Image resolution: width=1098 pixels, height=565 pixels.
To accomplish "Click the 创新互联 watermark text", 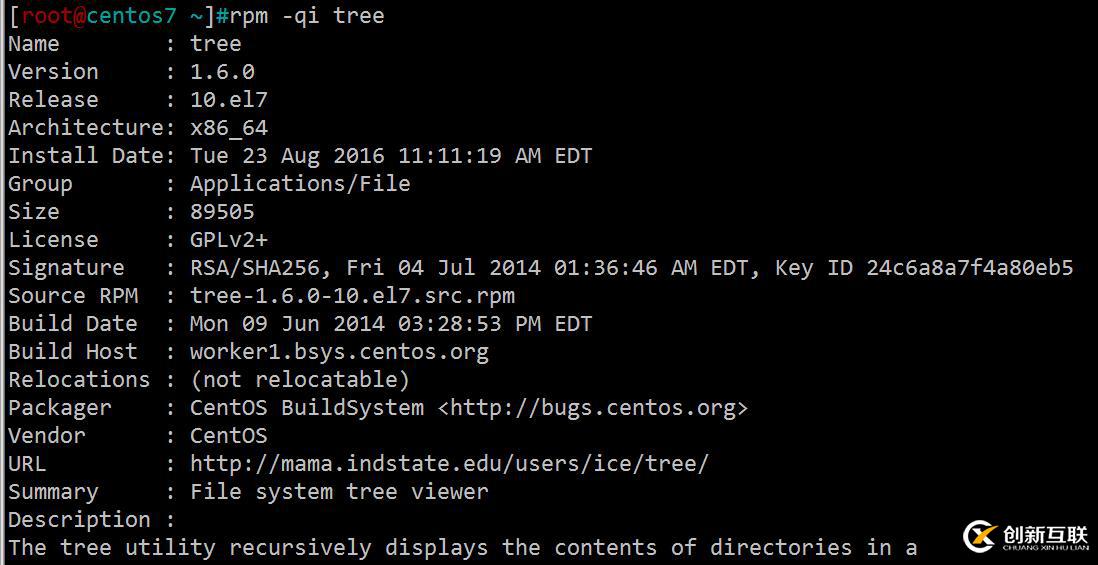I will tap(1046, 535).
